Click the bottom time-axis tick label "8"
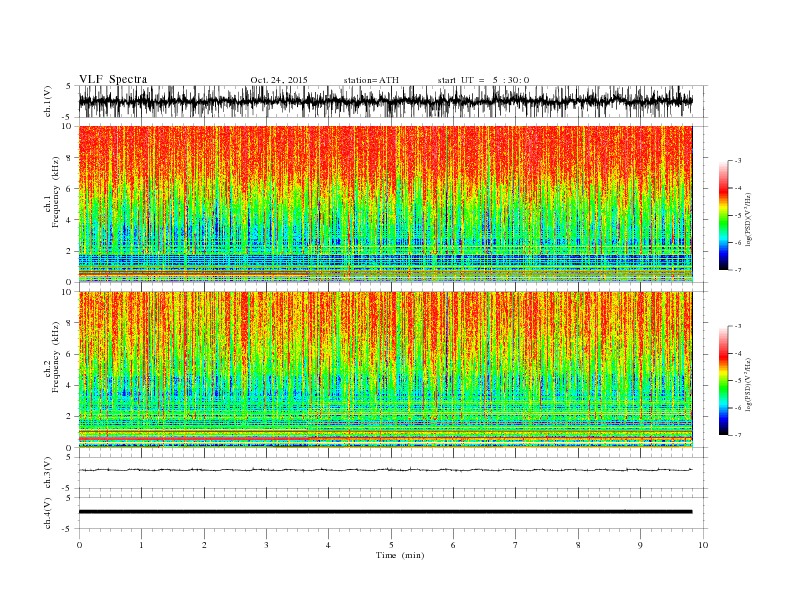Screen dimensions: 792x612 click(x=578, y=545)
